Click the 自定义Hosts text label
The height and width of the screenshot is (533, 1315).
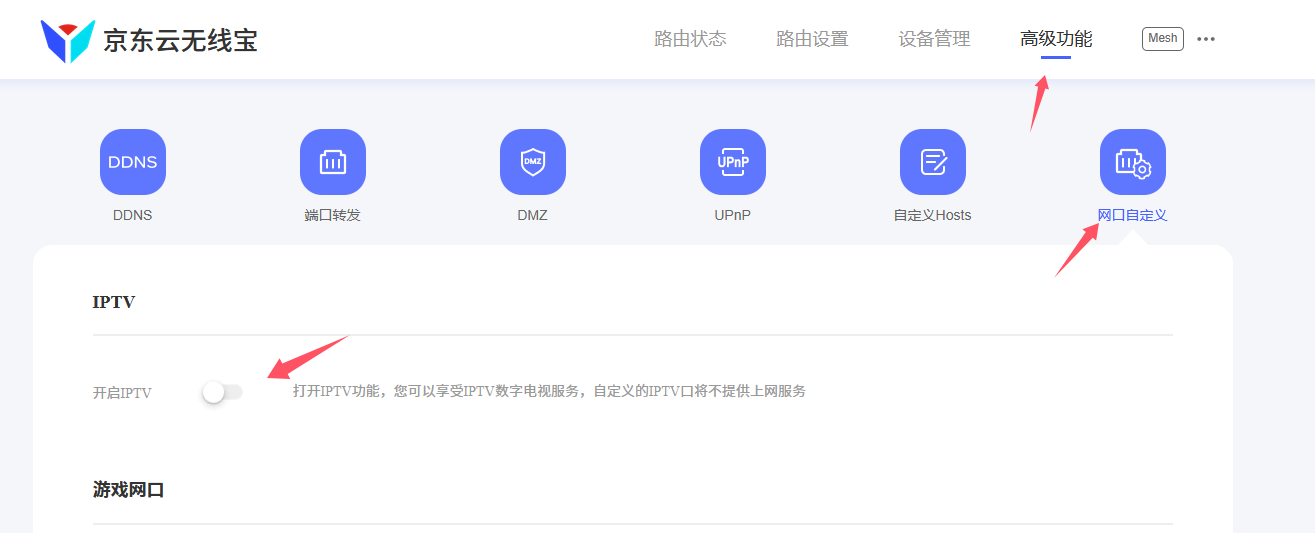pyautogui.click(x=933, y=215)
